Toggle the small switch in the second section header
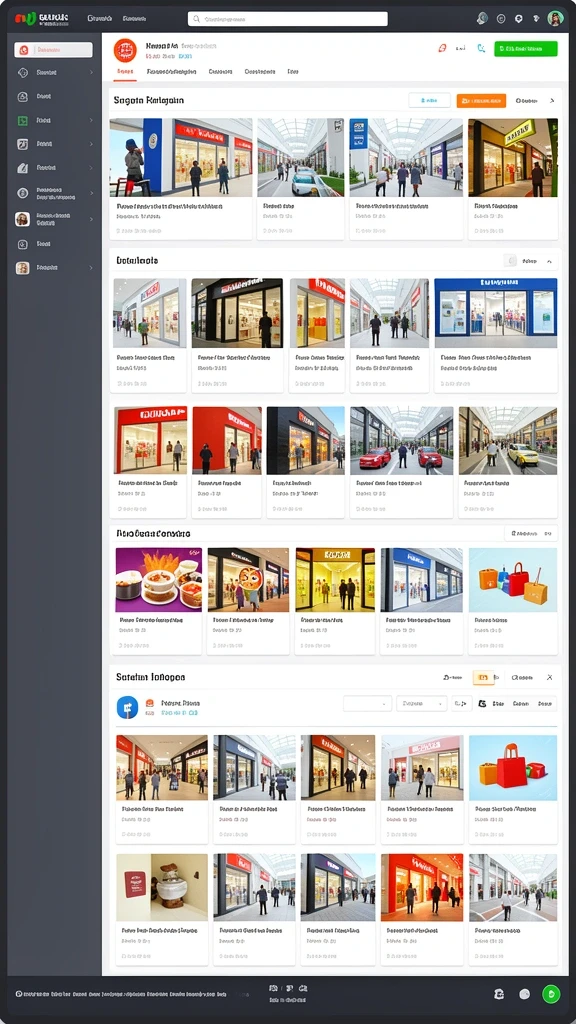576x1024 pixels. click(511, 261)
